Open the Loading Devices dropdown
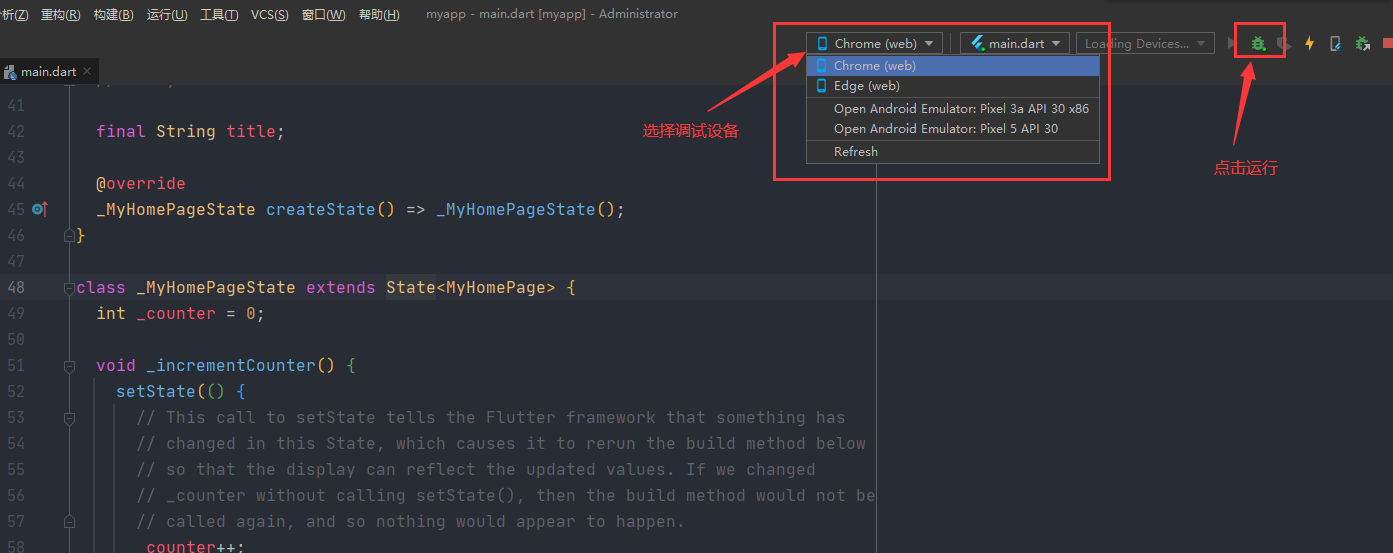Viewport: 1393px width, 553px height. 1145,44
